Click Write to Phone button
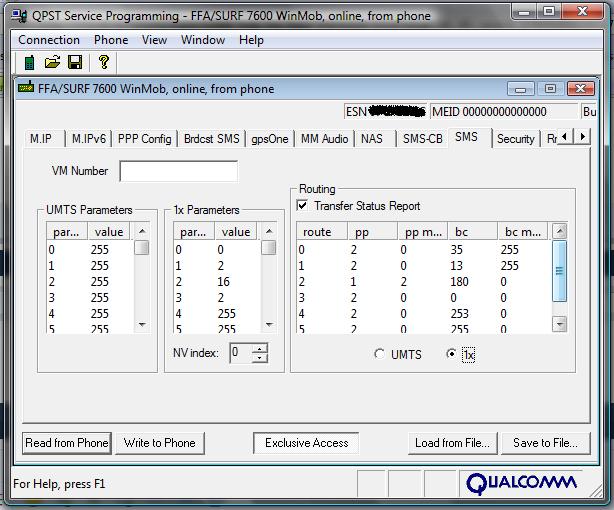614x510 pixels. (x=160, y=443)
